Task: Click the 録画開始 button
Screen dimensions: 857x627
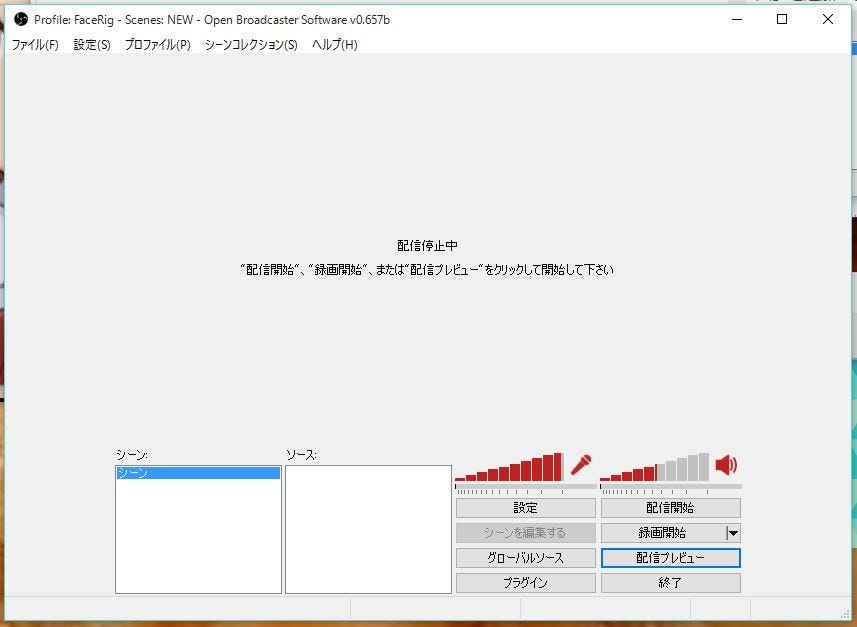Action: (x=663, y=533)
